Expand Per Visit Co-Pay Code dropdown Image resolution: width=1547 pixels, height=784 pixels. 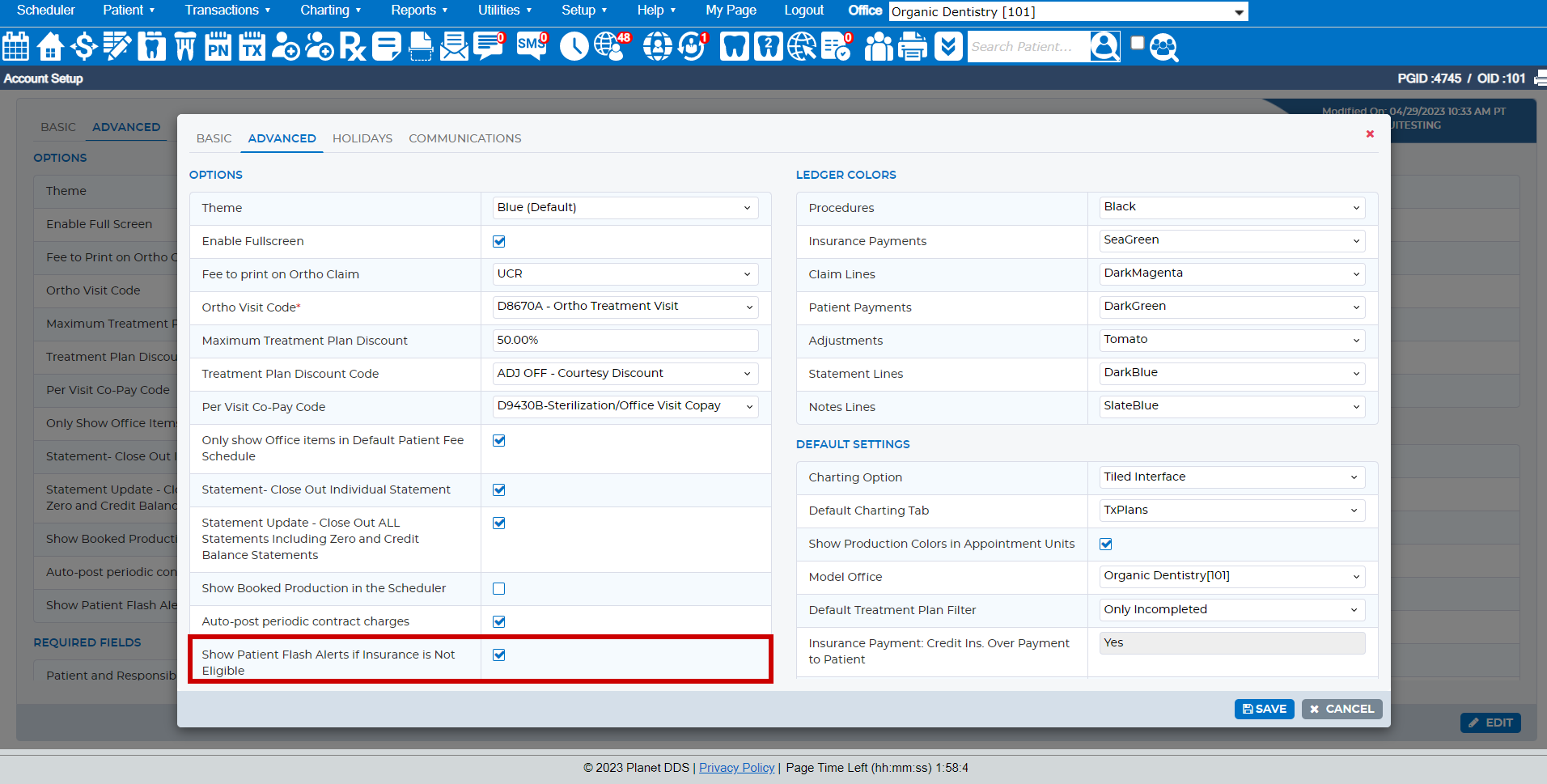(625, 406)
